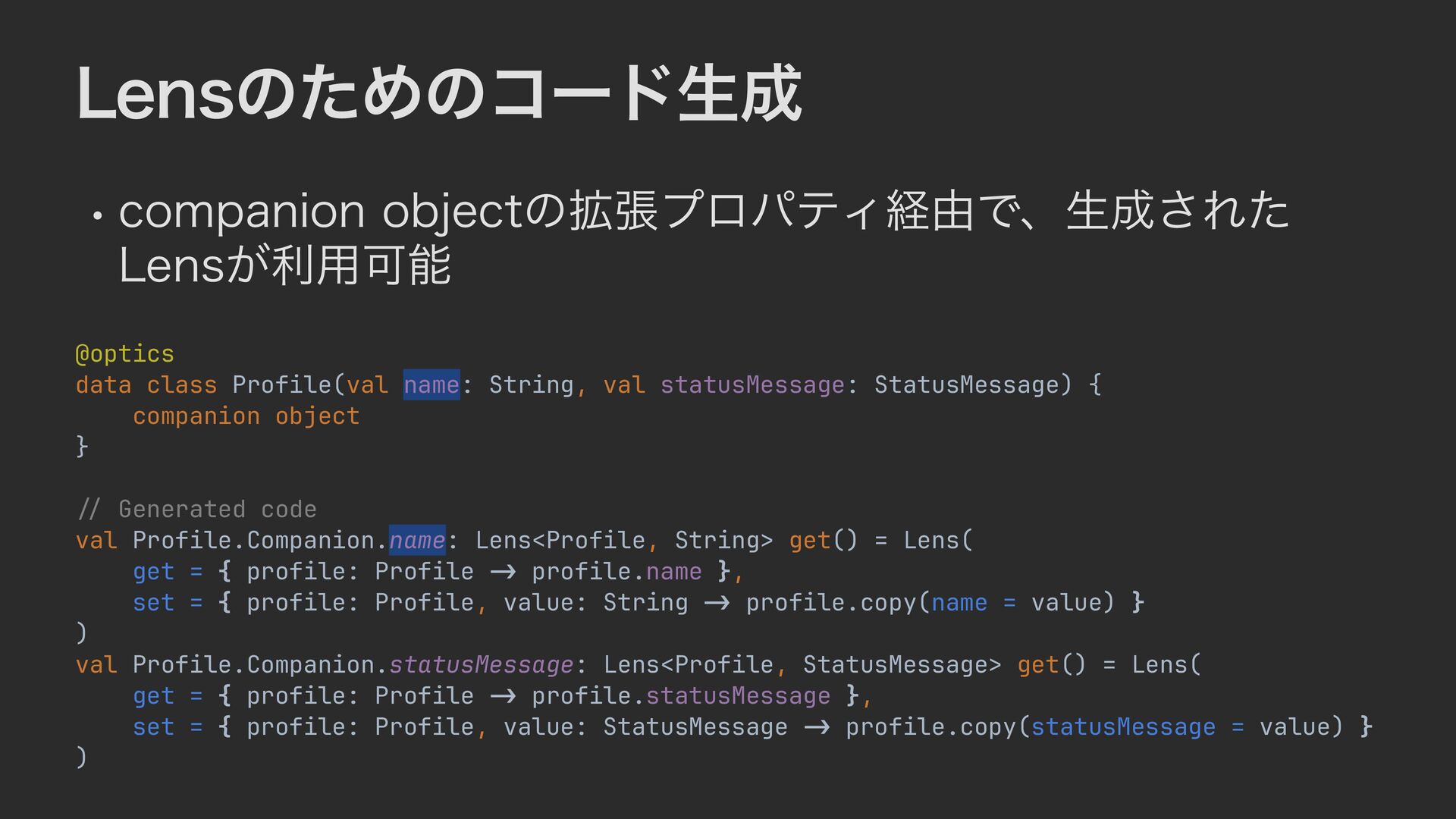
Task: Click "statusMessage" parameter in the data class line
Action: click(x=752, y=384)
